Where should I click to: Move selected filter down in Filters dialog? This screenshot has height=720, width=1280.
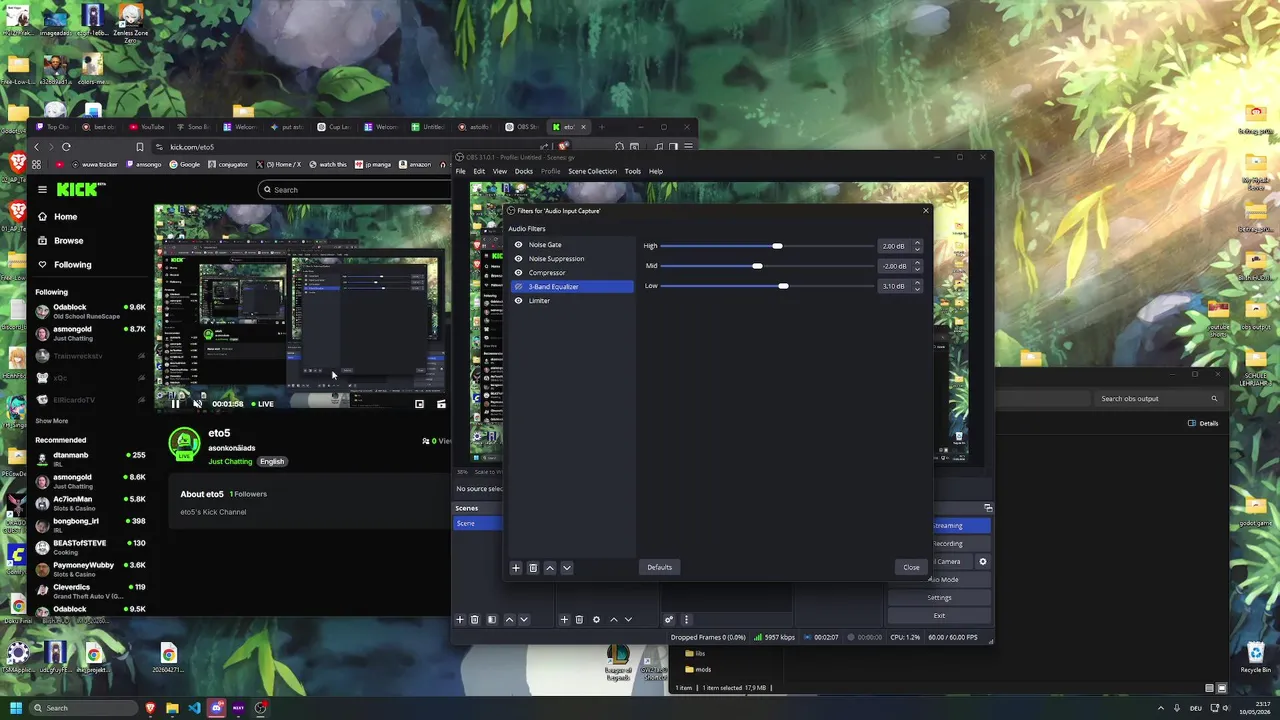pos(566,568)
